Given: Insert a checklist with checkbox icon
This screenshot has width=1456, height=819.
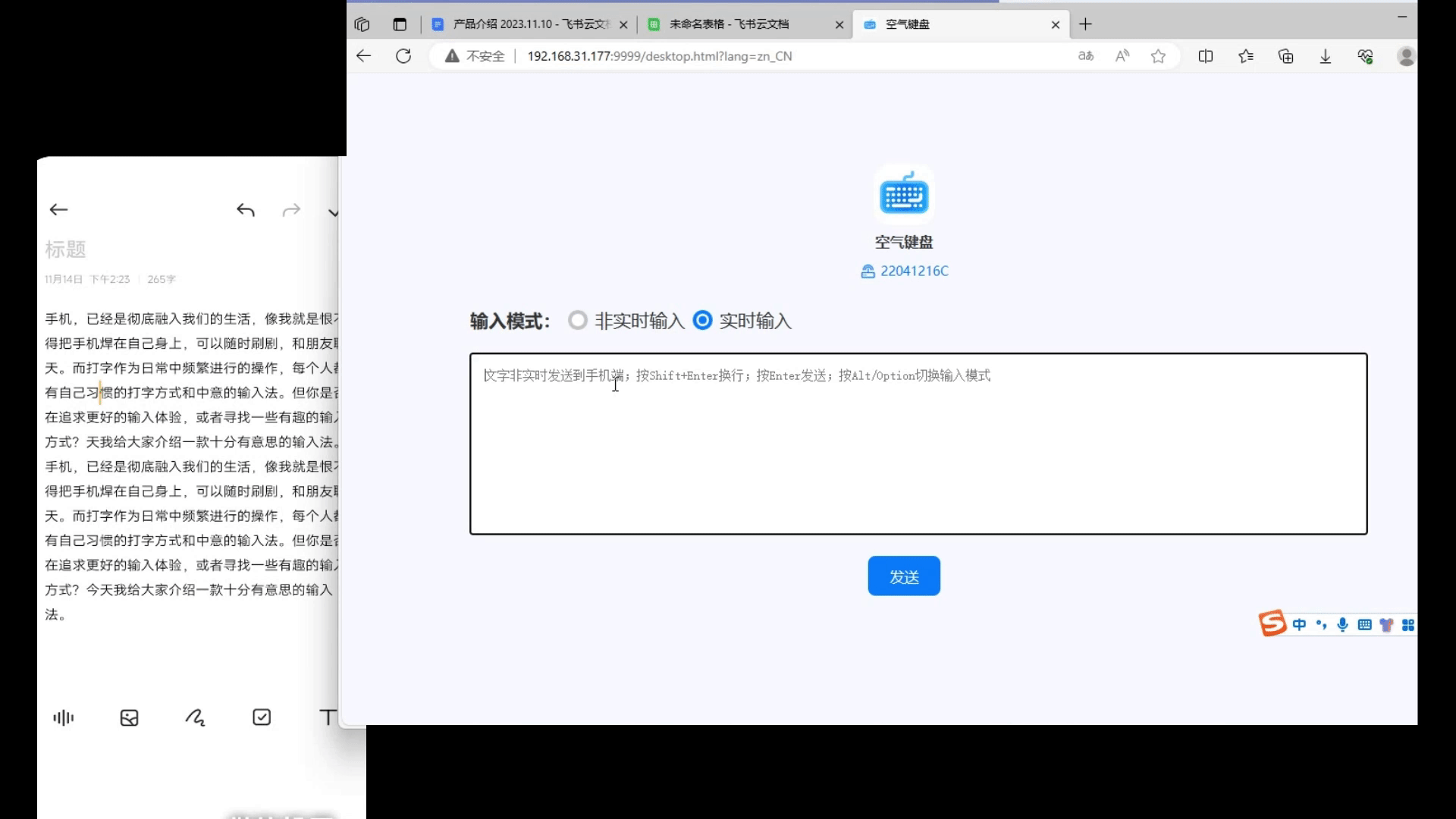Looking at the screenshot, I should [262, 717].
